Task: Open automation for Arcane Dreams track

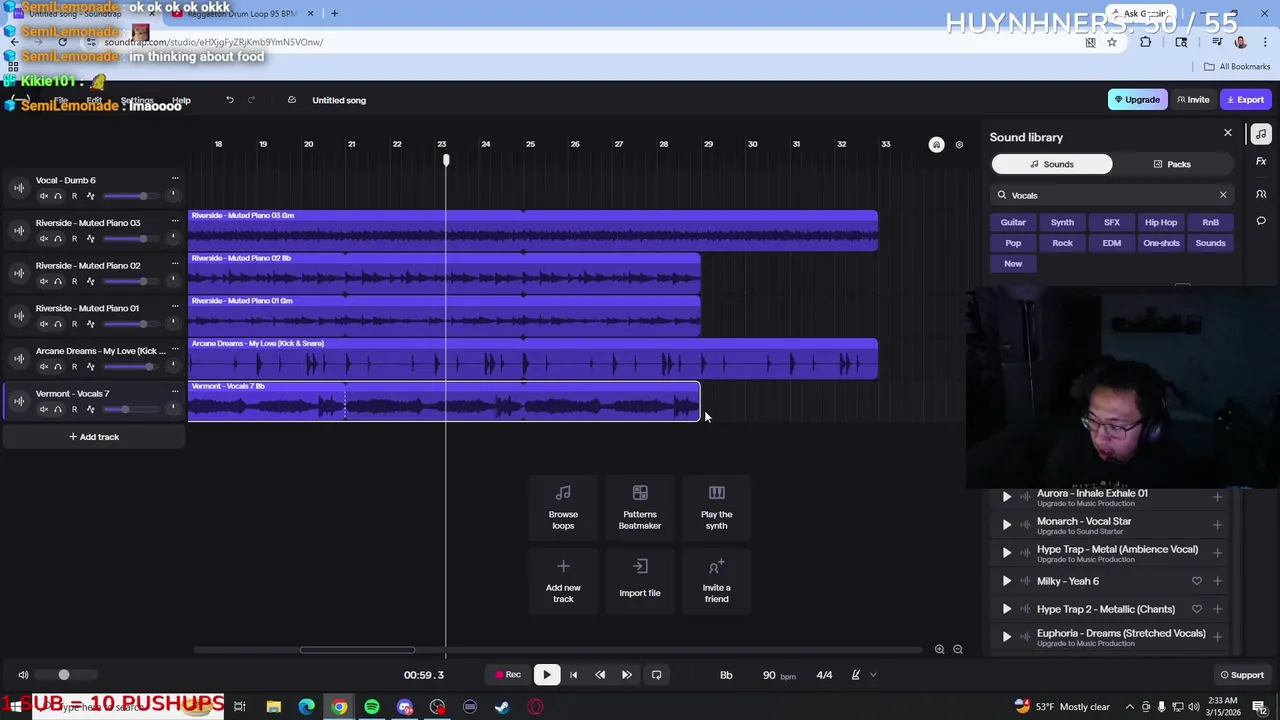Action: point(90,367)
